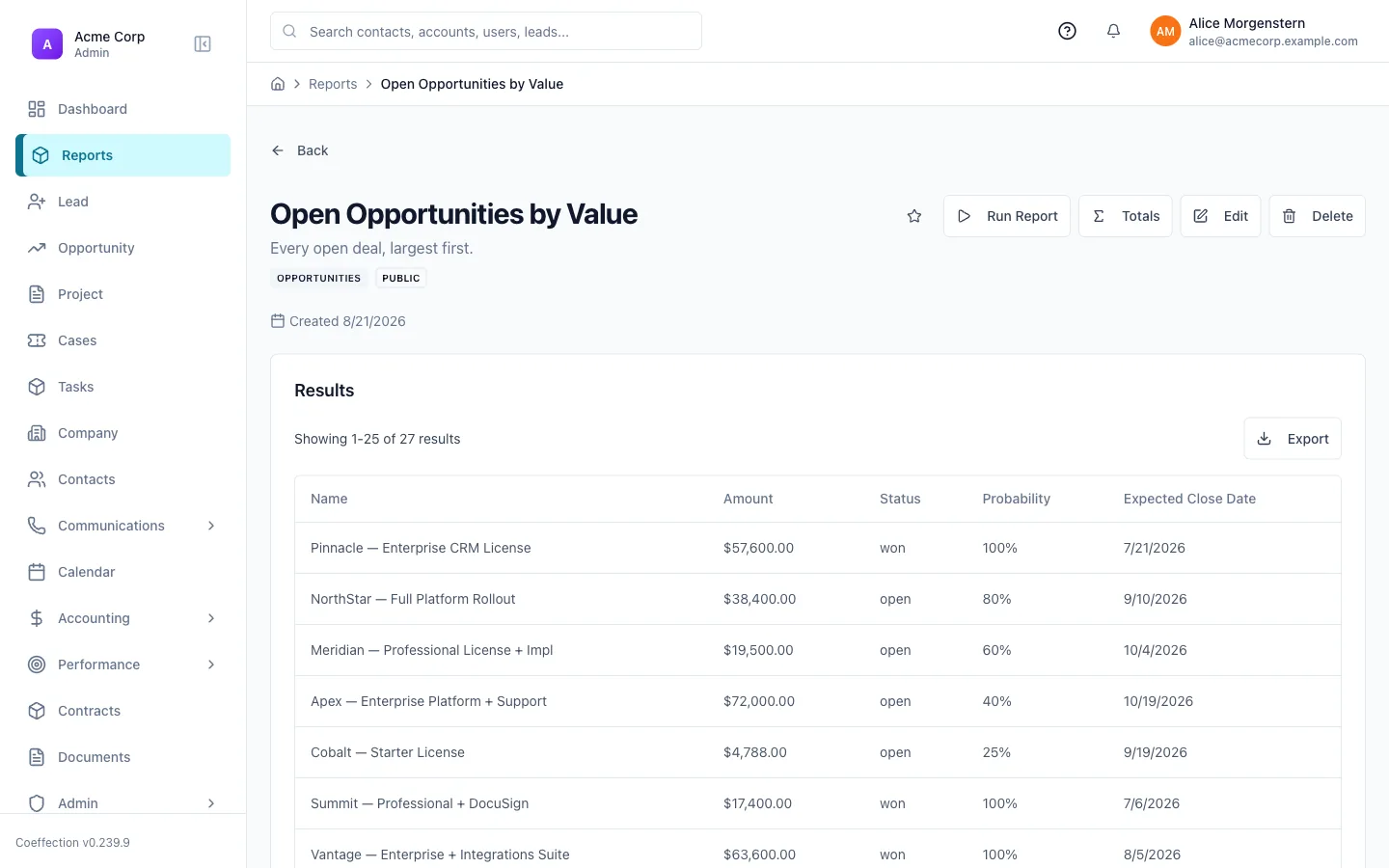Click the Contracts box icon

click(37, 711)
